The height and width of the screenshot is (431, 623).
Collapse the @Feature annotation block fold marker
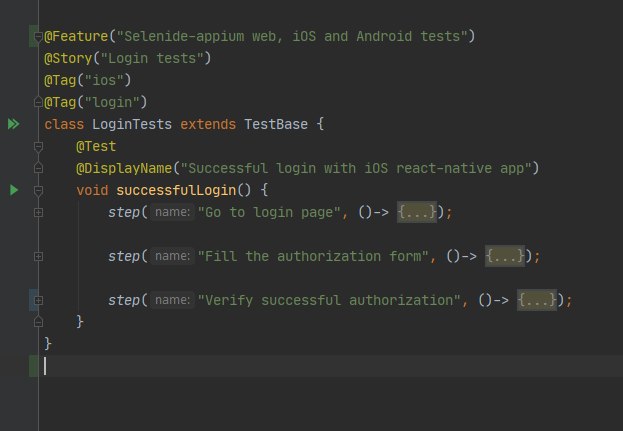tap(38, 37)
